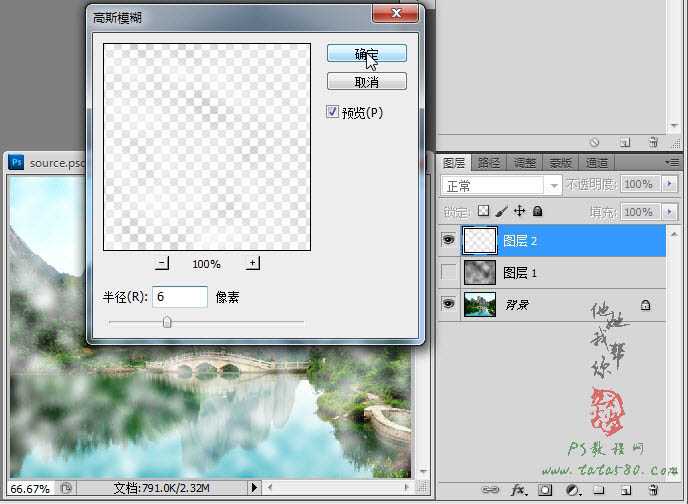Open the fx layer style menu

(x=519, y=490)
